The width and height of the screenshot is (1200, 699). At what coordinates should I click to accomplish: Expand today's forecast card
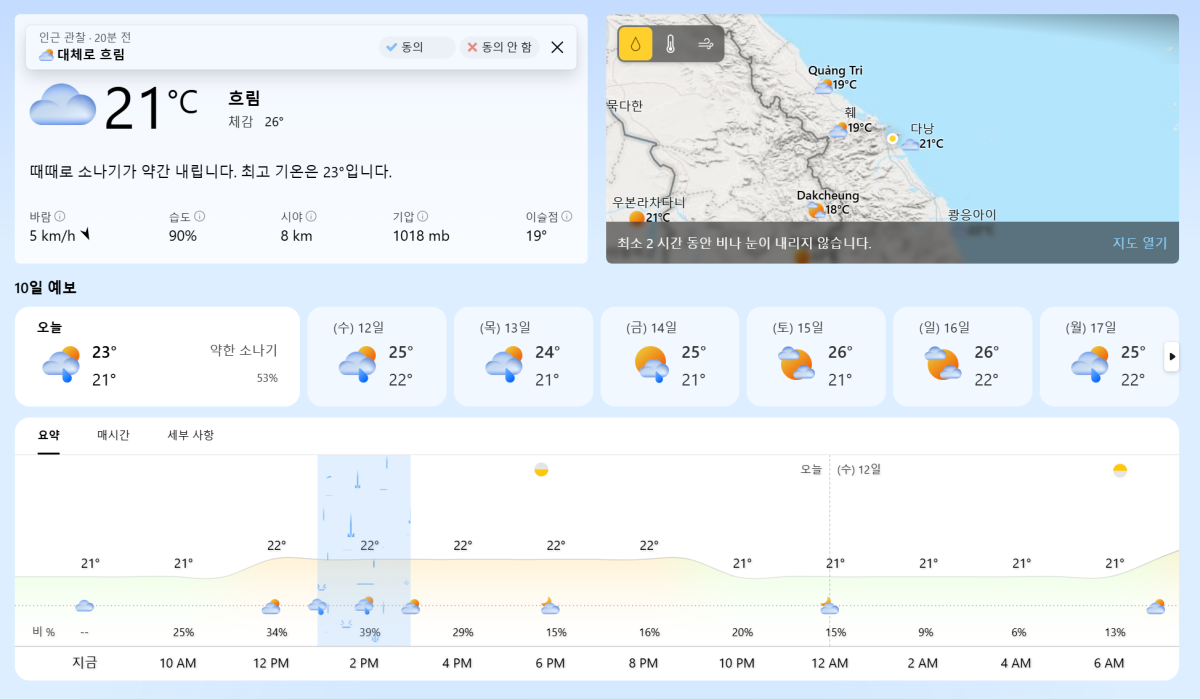click(x=157, y=356)
